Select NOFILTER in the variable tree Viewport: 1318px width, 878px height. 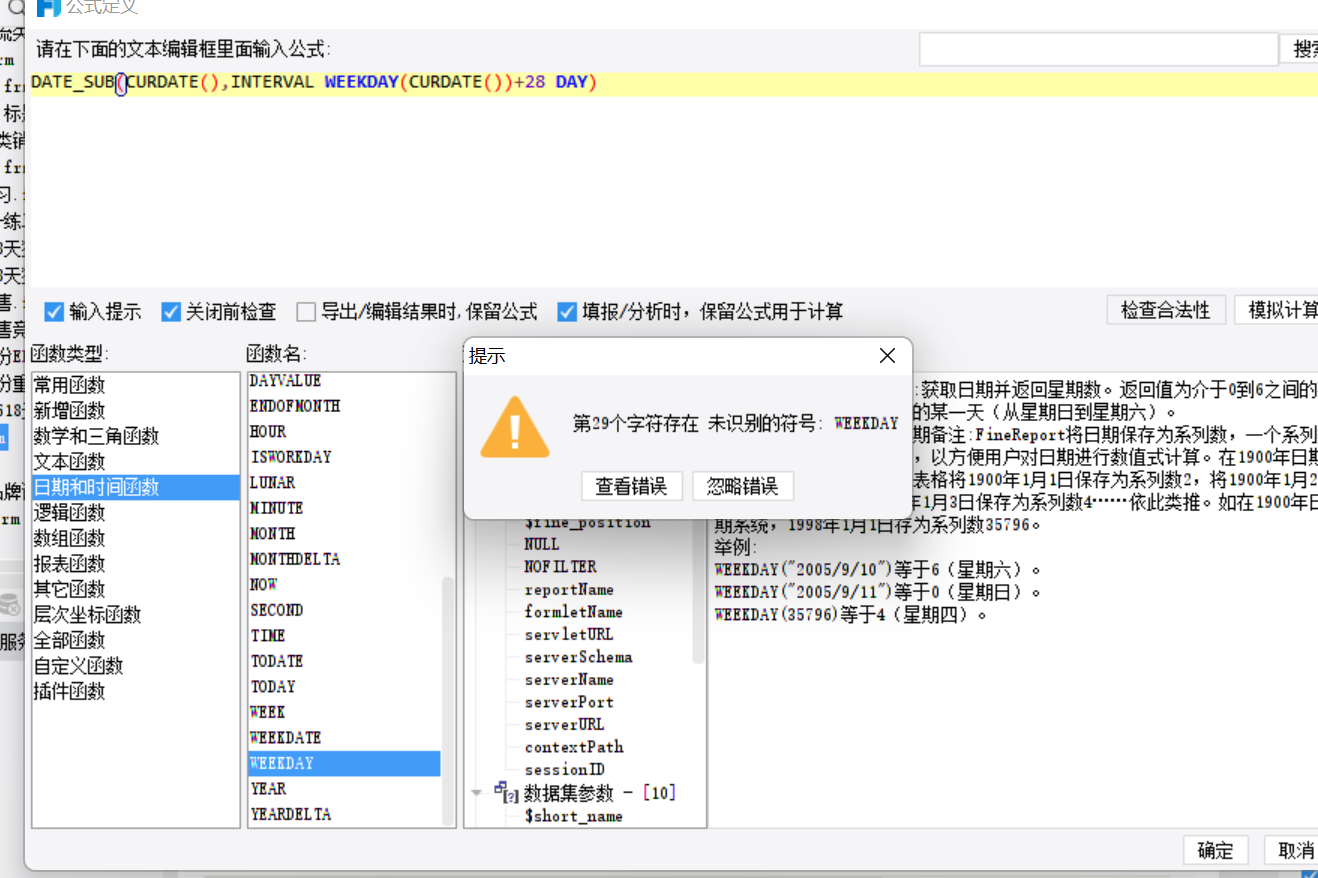[560, 567]
